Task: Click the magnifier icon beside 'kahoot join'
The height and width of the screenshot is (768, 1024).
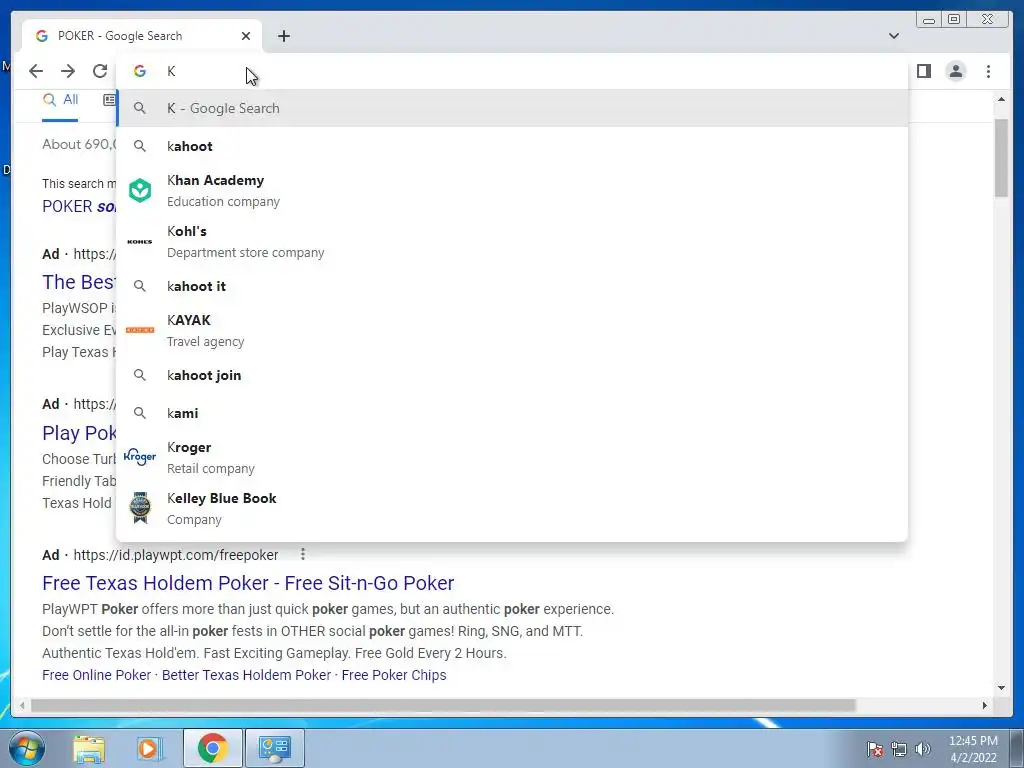Action: click(140, 375)
